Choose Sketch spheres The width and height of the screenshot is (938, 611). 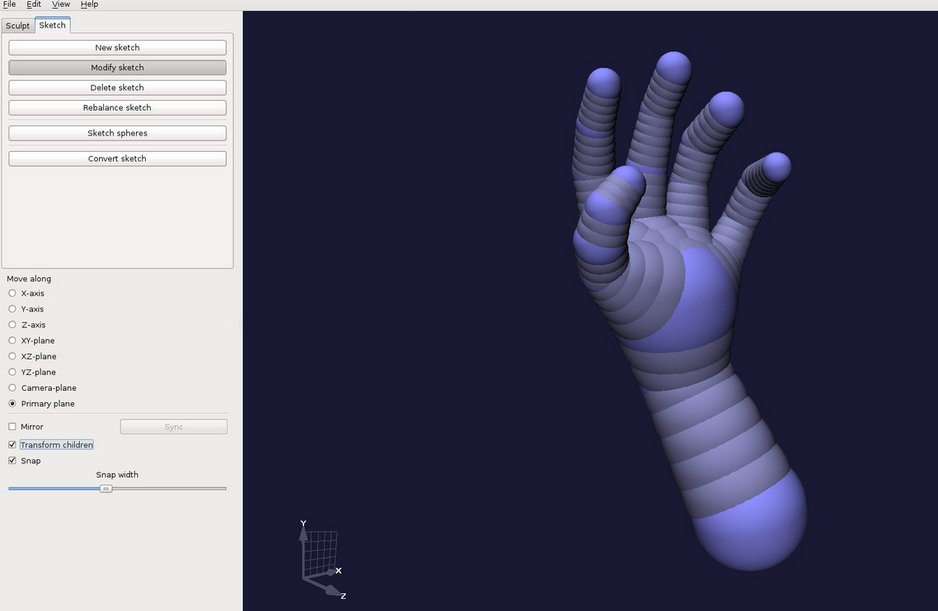click(x=117, y=133)
